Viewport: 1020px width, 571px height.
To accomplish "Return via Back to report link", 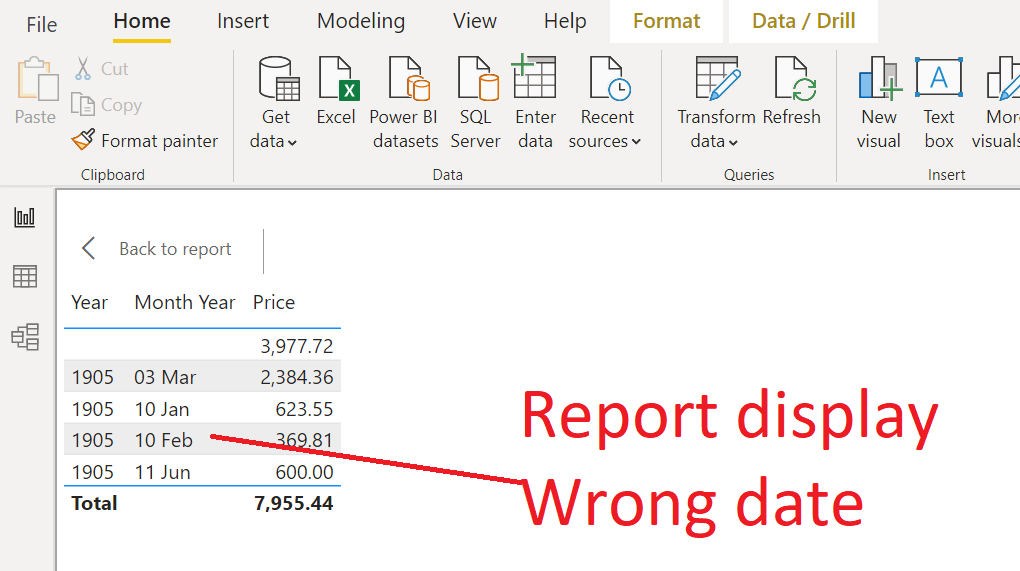I will coord(175,249).
